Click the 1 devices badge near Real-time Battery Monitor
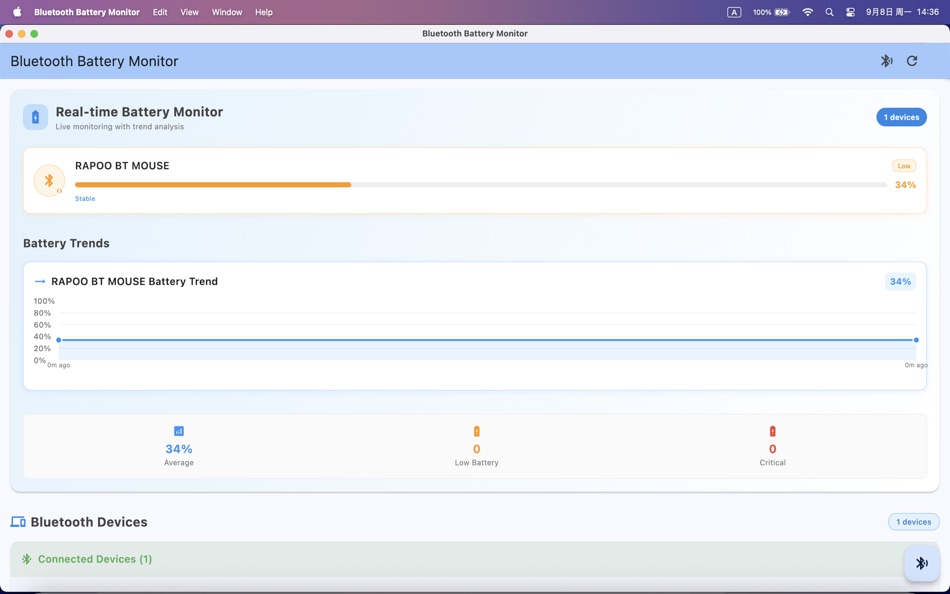This screenshot has height=594, width=950. click(x=901, y=117)
